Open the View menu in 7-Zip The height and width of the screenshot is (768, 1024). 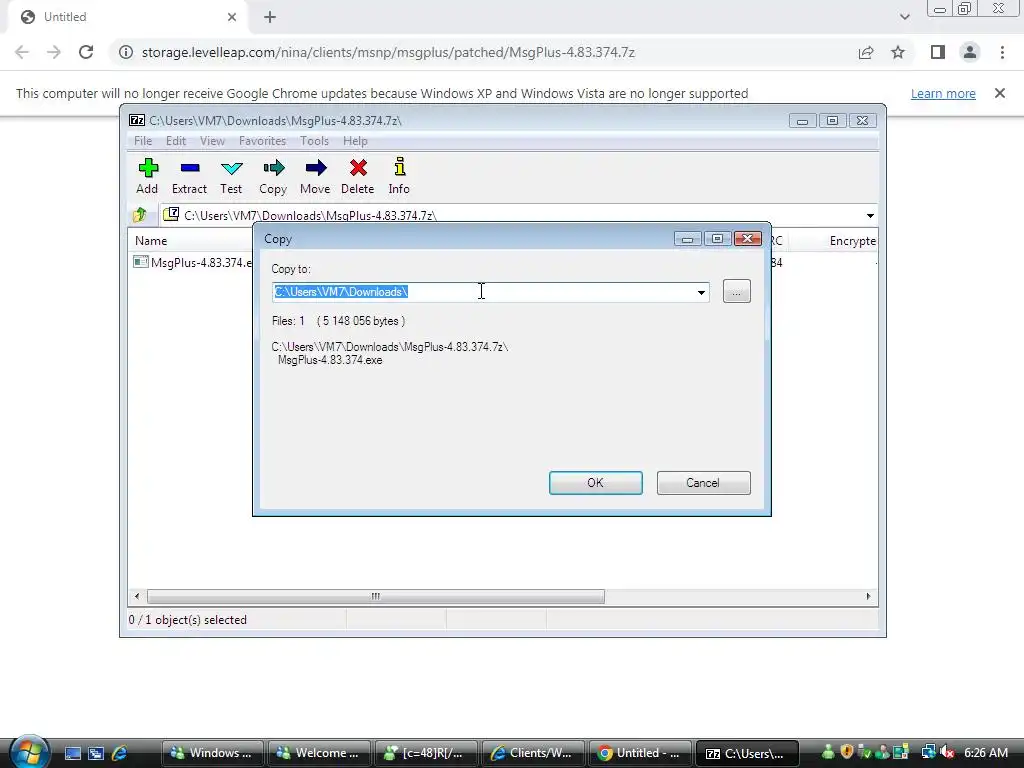tap(212, 140)
